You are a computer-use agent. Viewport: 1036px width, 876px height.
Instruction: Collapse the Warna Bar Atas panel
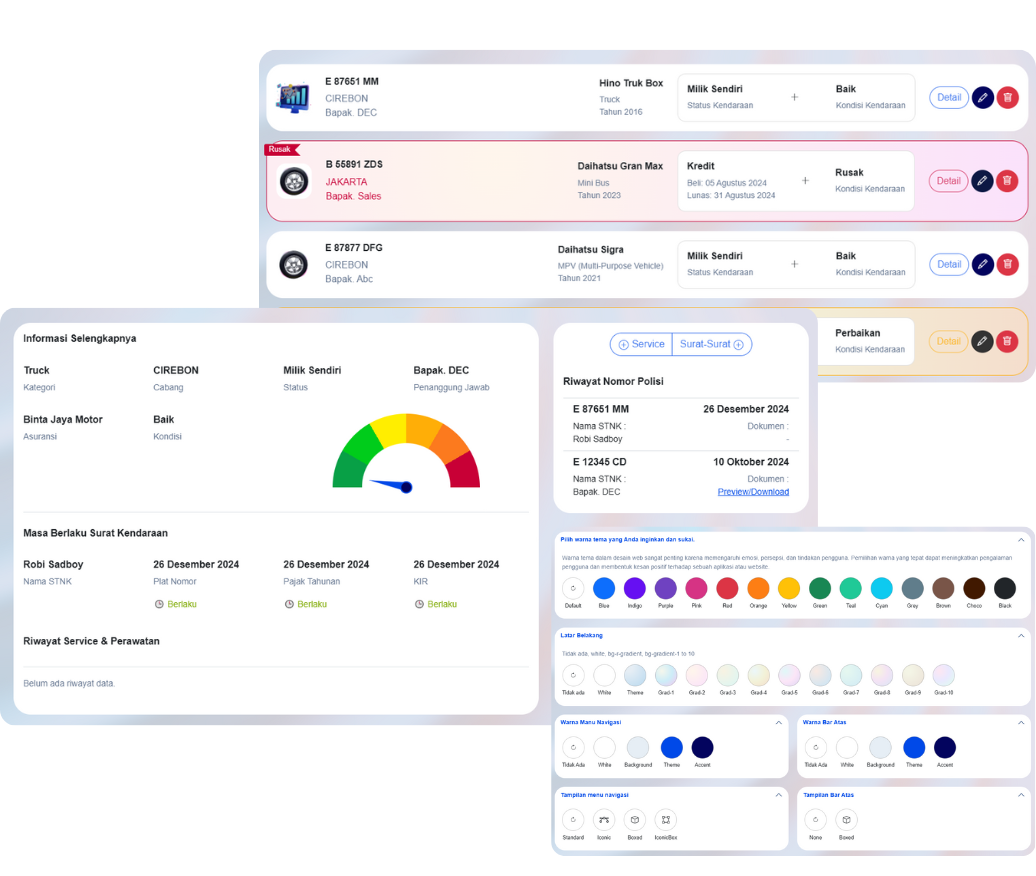tap(1021, 722)
